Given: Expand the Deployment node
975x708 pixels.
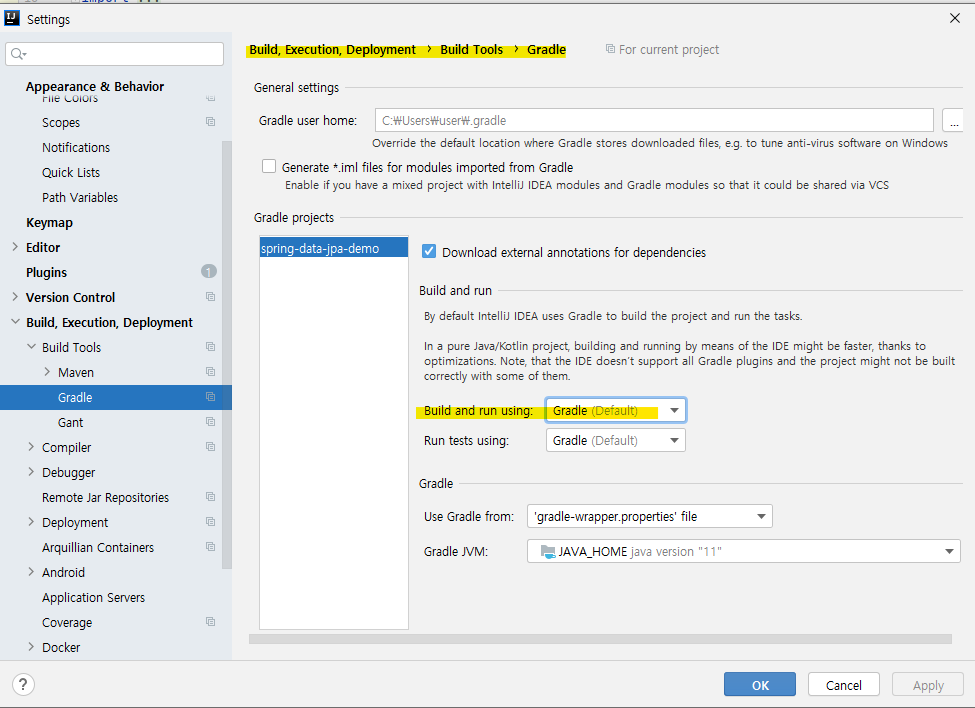Looking at the screenshot, I should click(31, 522).
